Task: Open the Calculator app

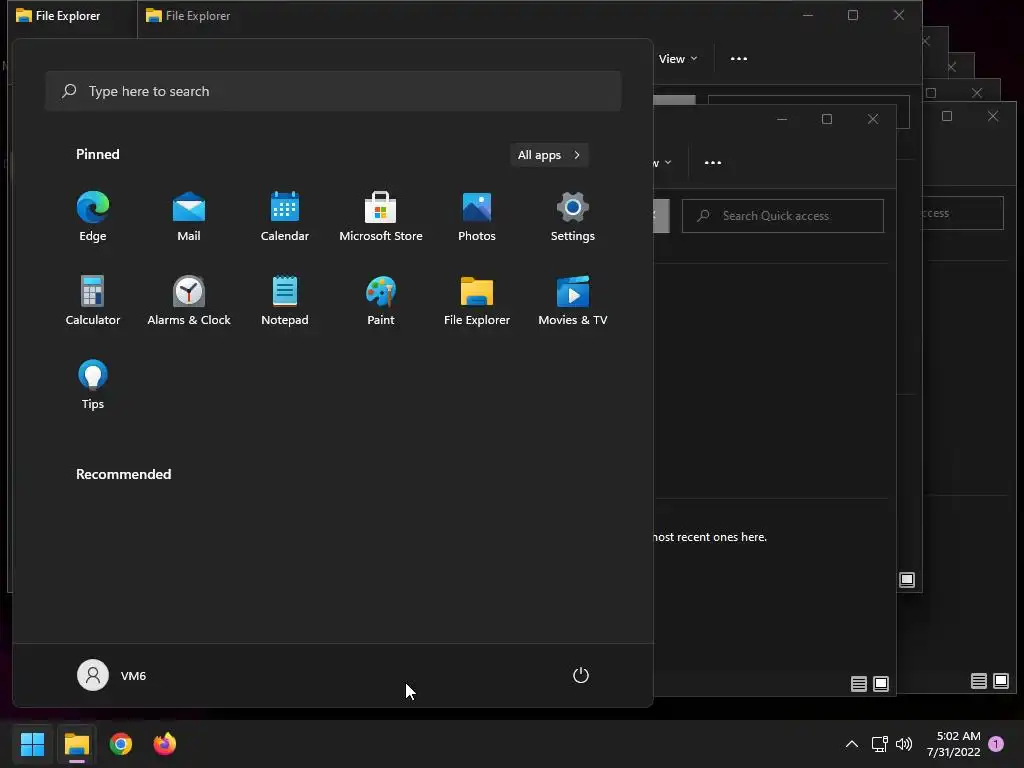Action: coord(93,300)
